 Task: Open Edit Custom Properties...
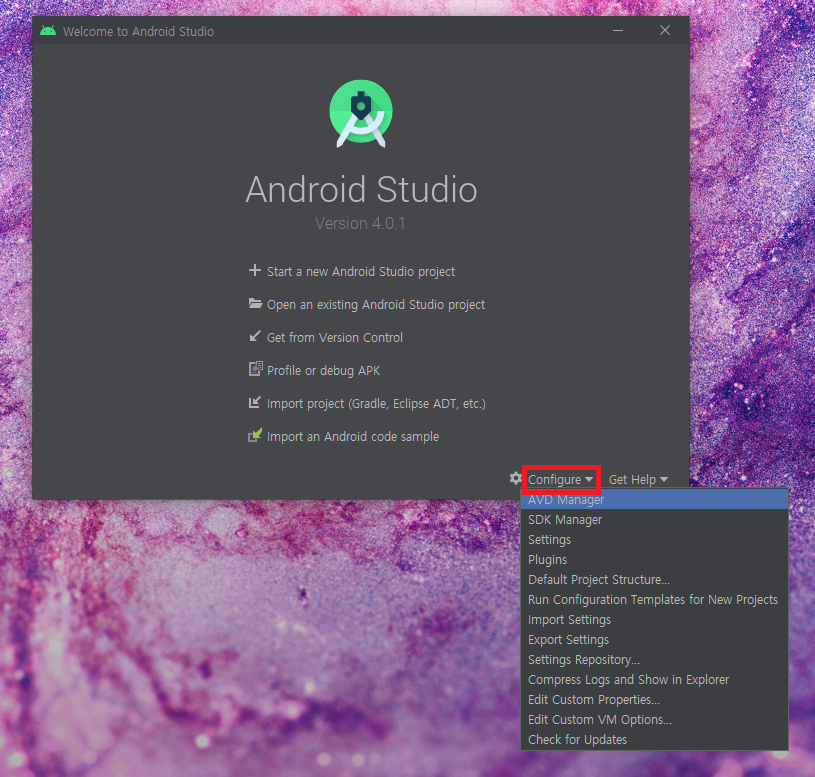(x=654, y=700)
